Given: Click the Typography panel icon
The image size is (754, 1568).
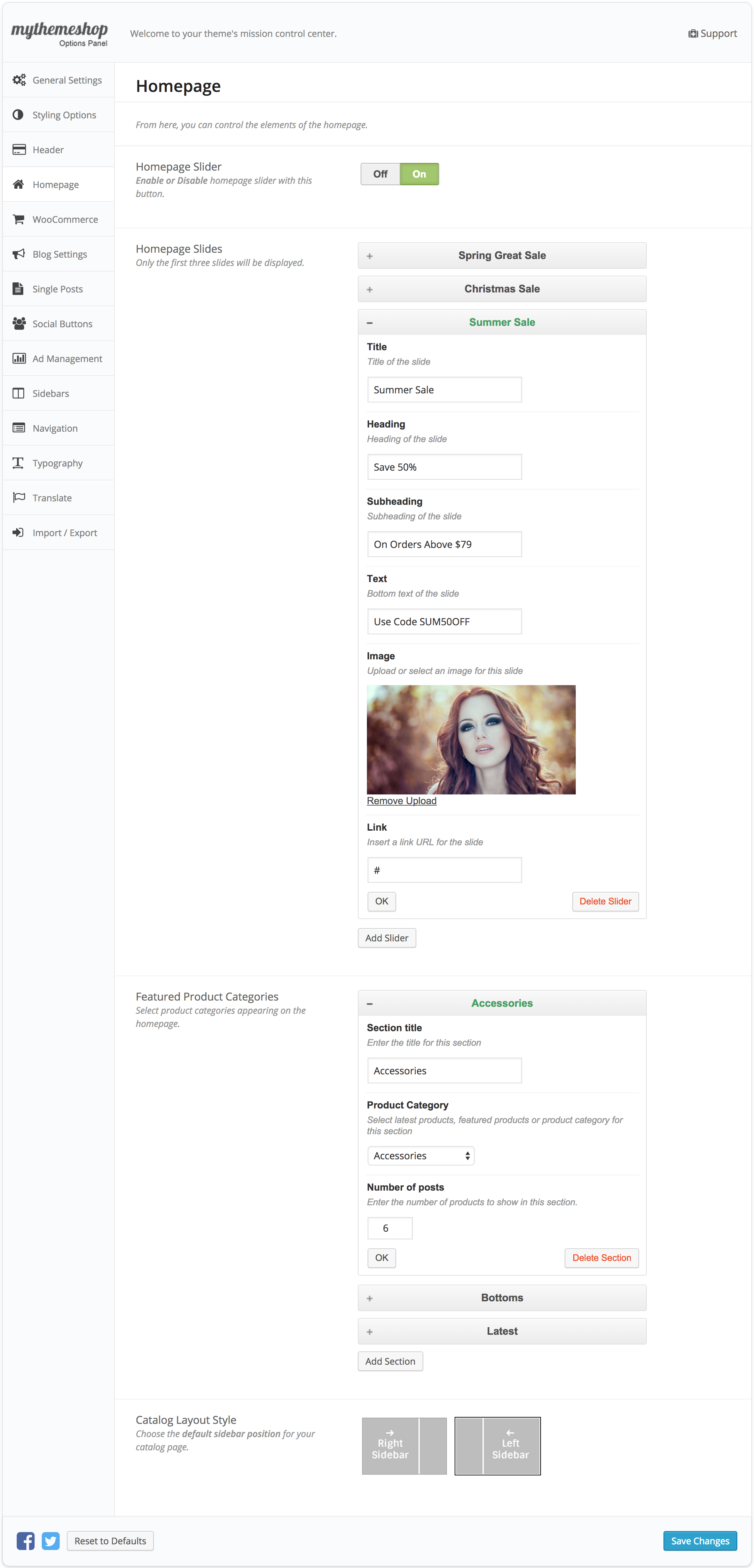Looking at the screenshot, I should click(x=18, y=463).
